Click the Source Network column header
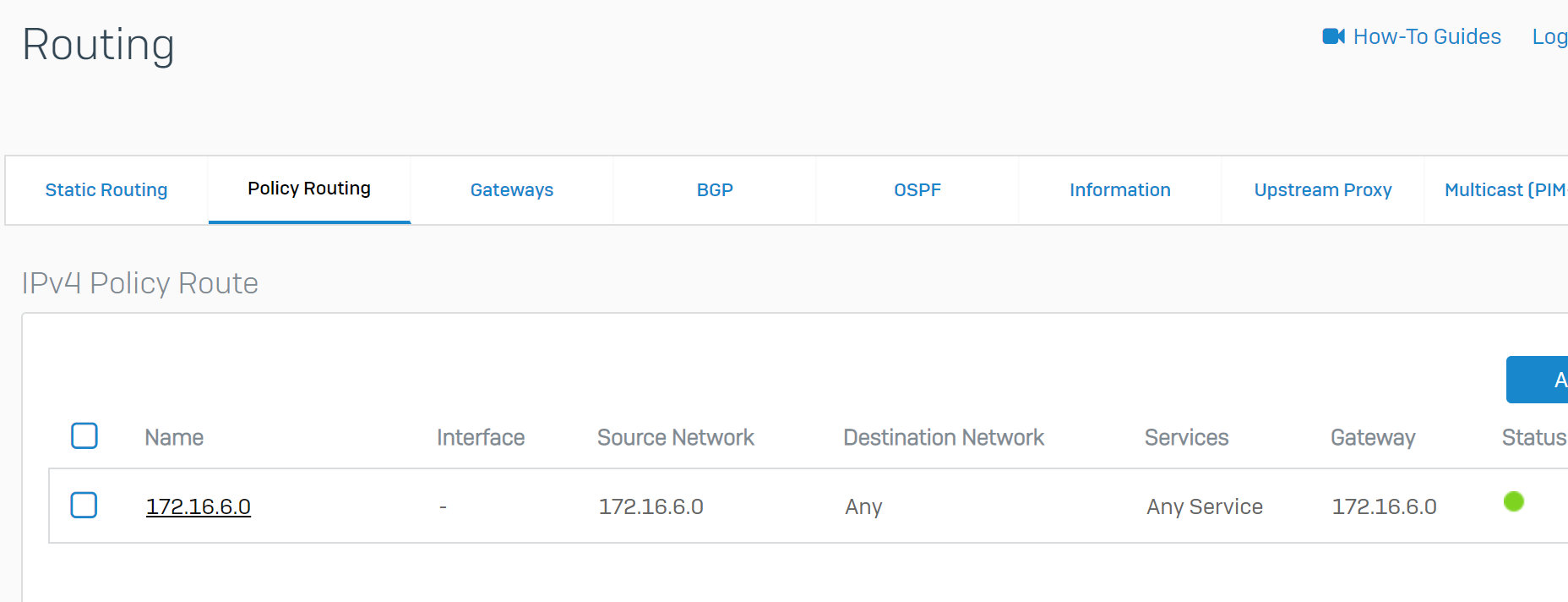The width and height of the screenshot is (1568, 602). coord(676,437)
